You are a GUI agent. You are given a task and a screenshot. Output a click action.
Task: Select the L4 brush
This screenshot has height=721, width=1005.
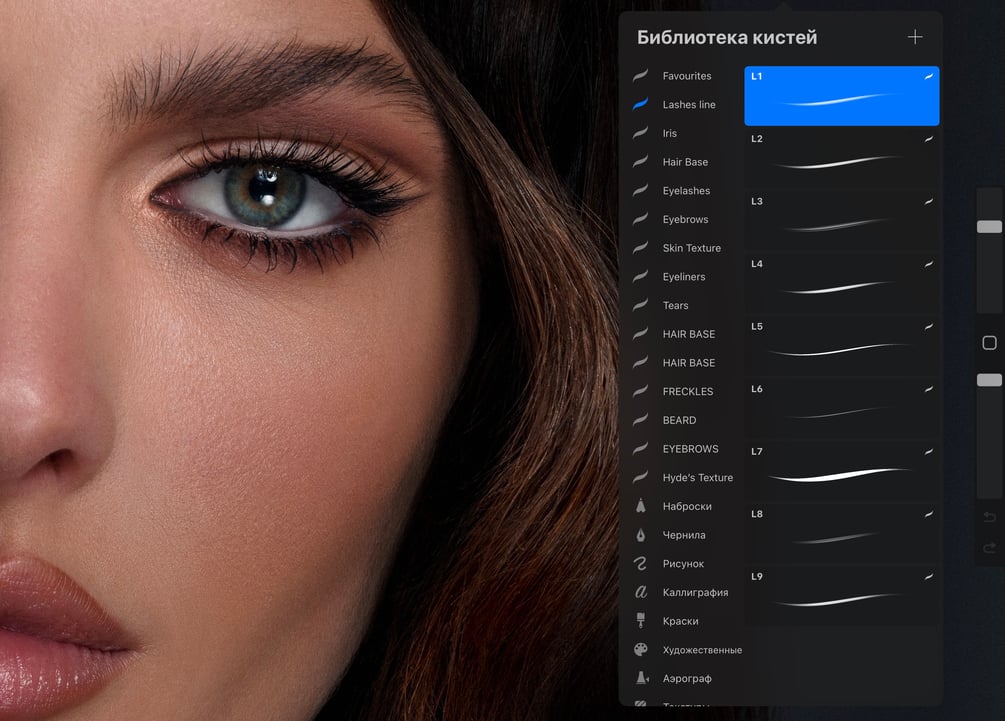point(842,283)
